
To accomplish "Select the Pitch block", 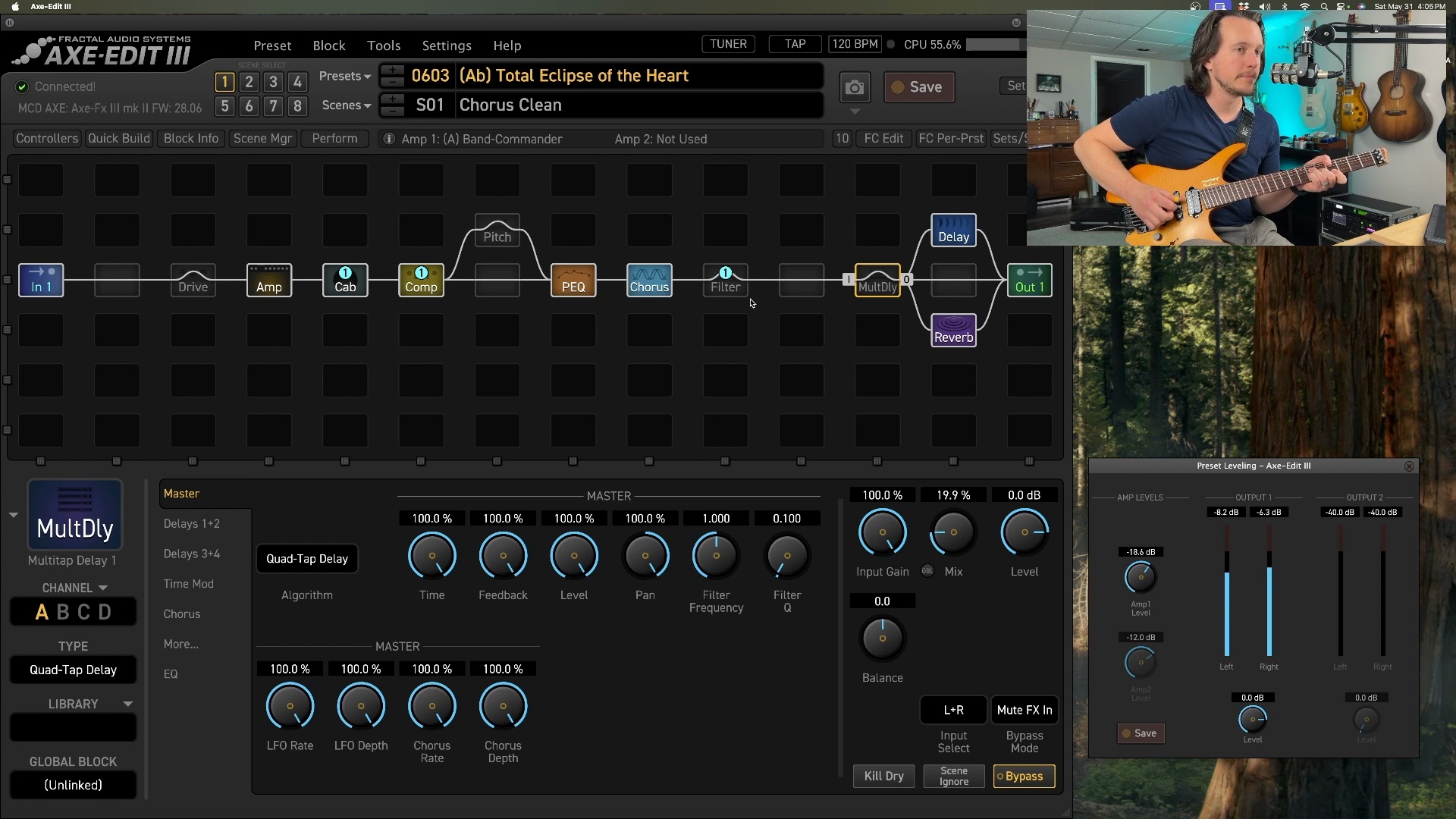I will tap(497, 230).
